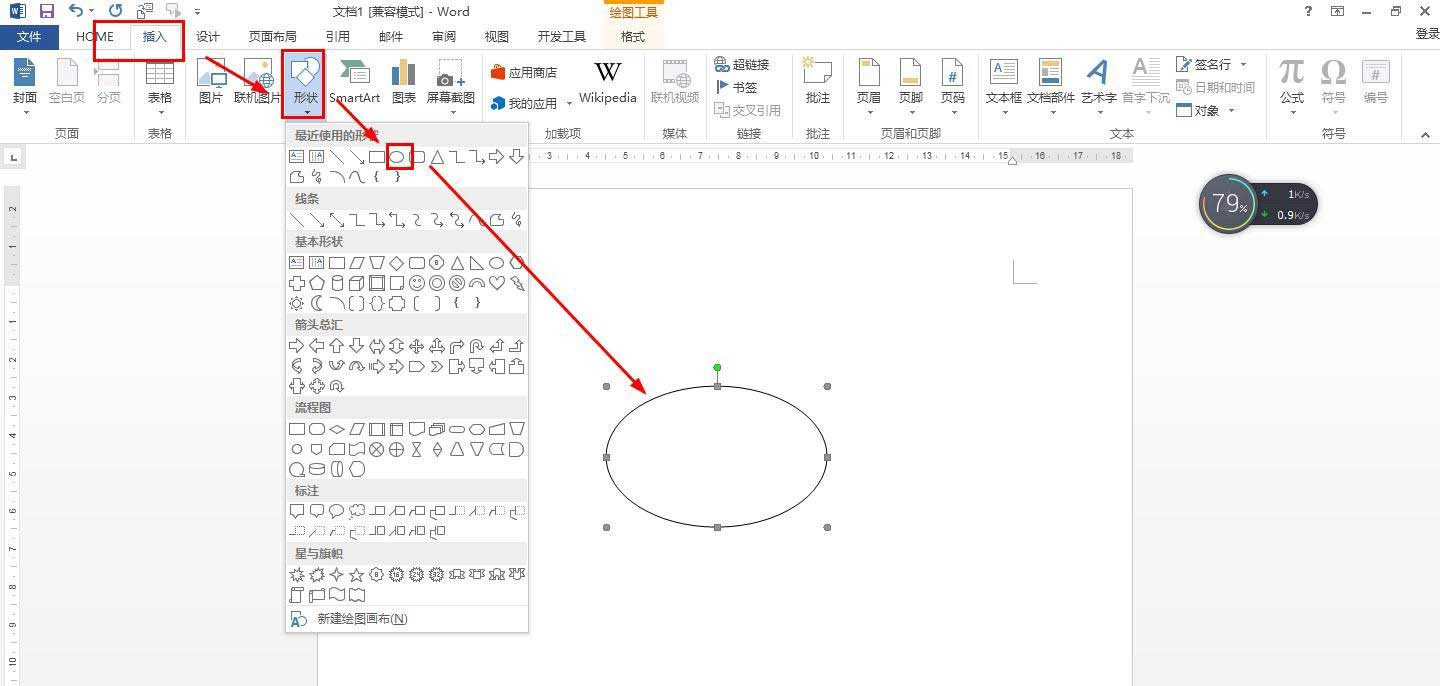Open the 表格 table dropdown
Image resolution: width=1440 pixels, height=686 pixels.
coord(160,85)
